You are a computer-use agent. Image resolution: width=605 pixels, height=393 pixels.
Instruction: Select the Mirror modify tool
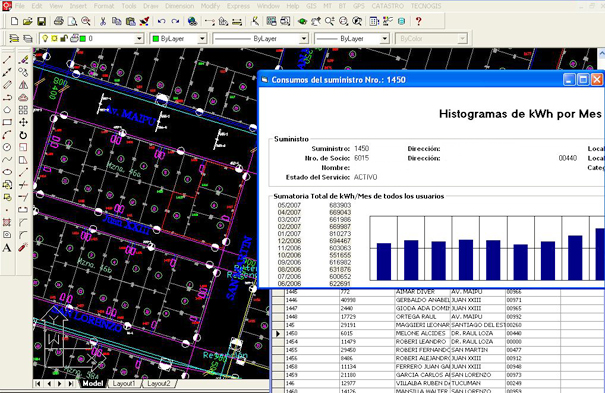(23, 85)
